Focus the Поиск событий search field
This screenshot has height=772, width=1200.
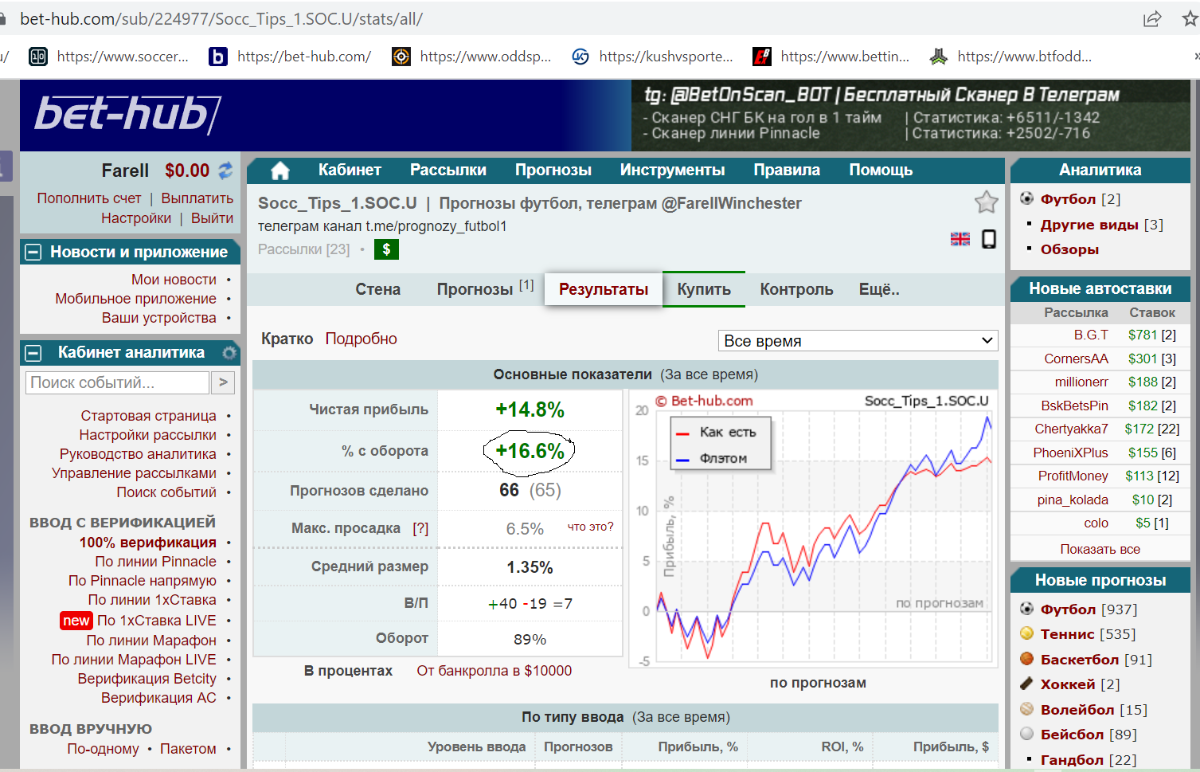pyautogui.click(x=117, y=382)
